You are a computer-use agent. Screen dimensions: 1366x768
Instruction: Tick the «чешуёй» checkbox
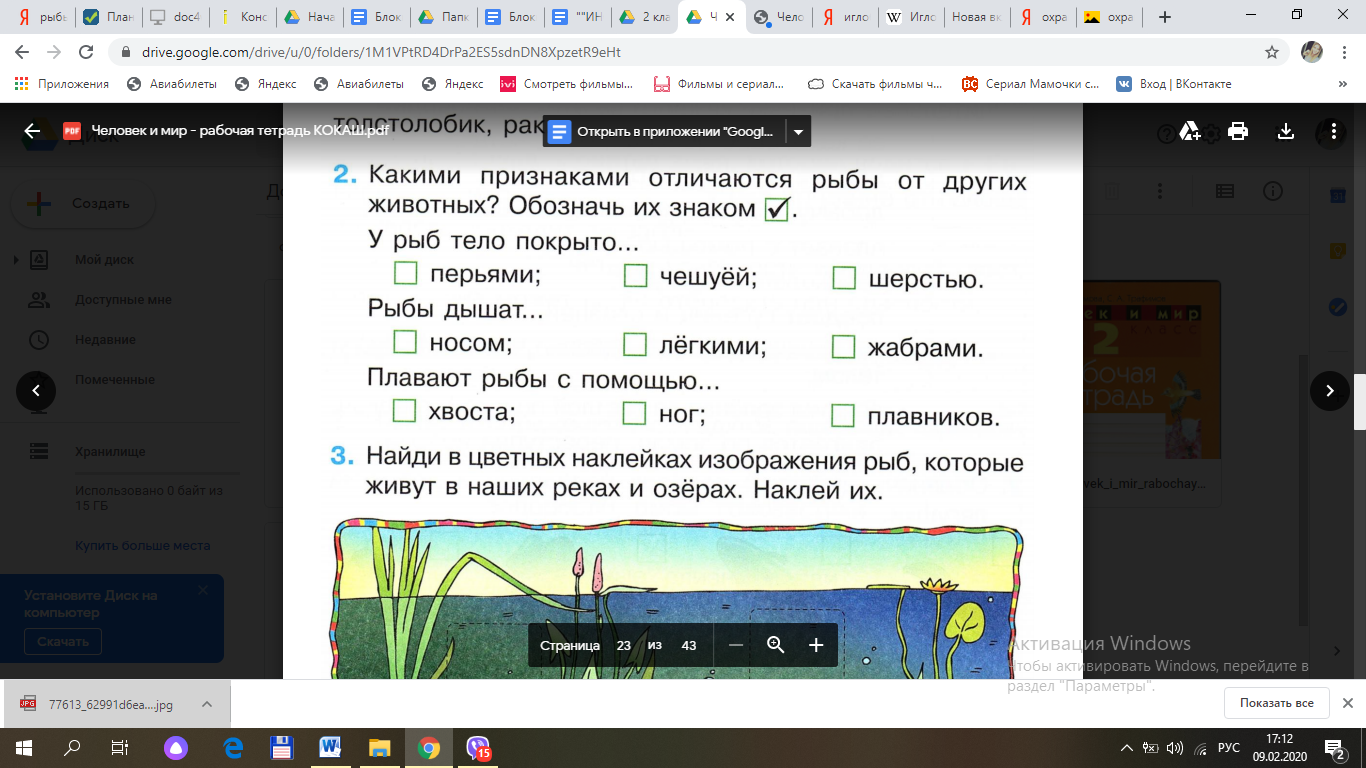(x=635, y=275)
